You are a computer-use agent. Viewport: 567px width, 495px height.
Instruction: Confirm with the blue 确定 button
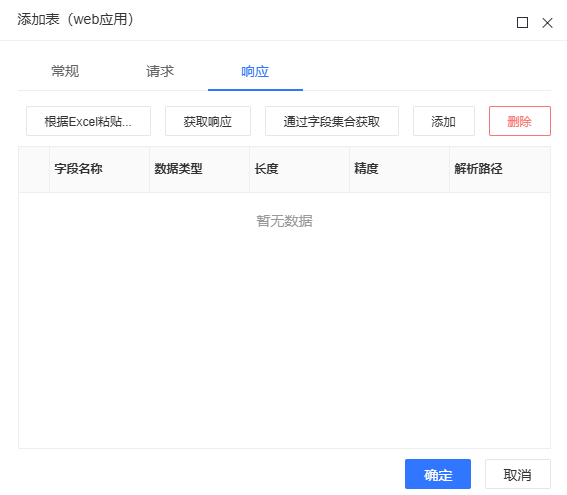pos(438,474)
